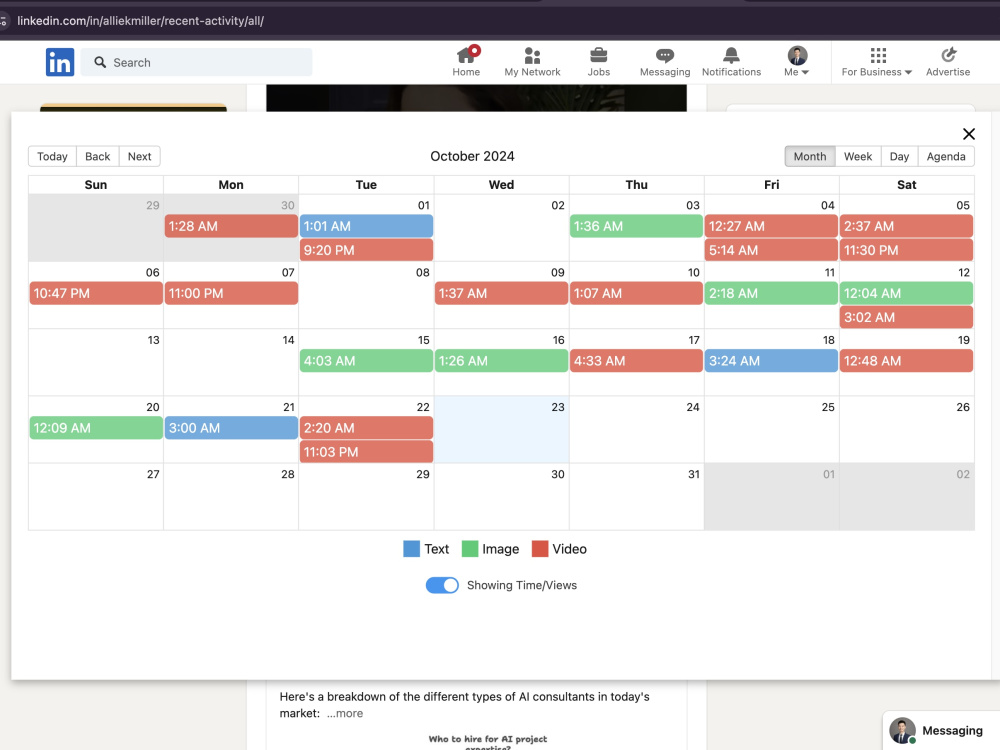Open the 11:00 PM video post event
Screen dimensions: 1000x750
point(231,293)
